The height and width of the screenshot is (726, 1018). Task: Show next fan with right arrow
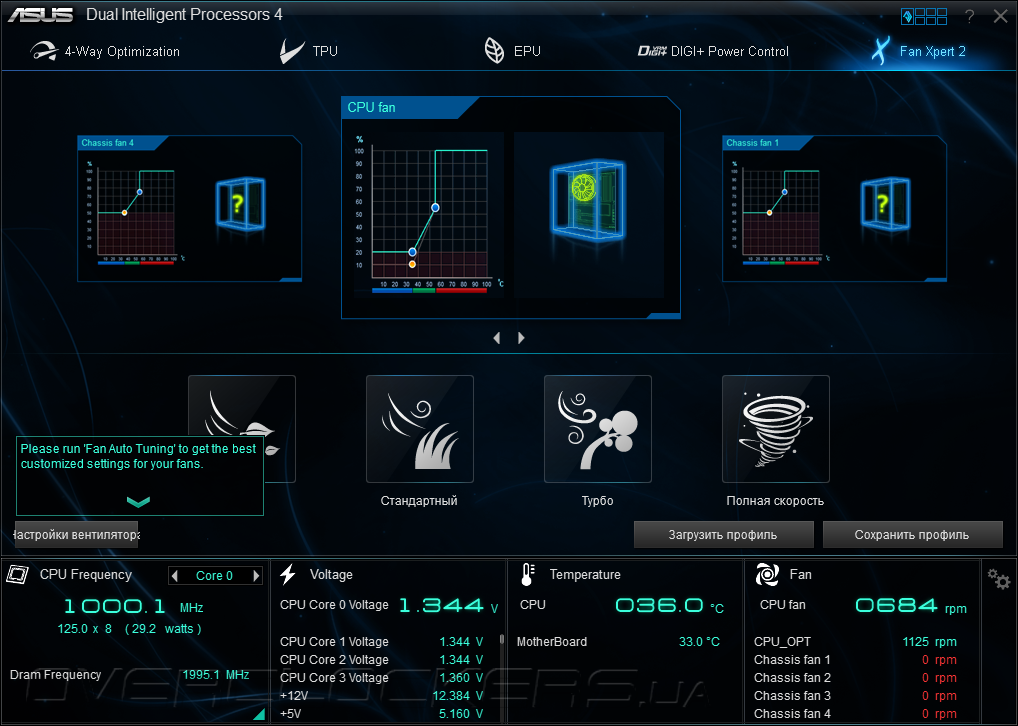pyautogui.click(x=521, y=338)
